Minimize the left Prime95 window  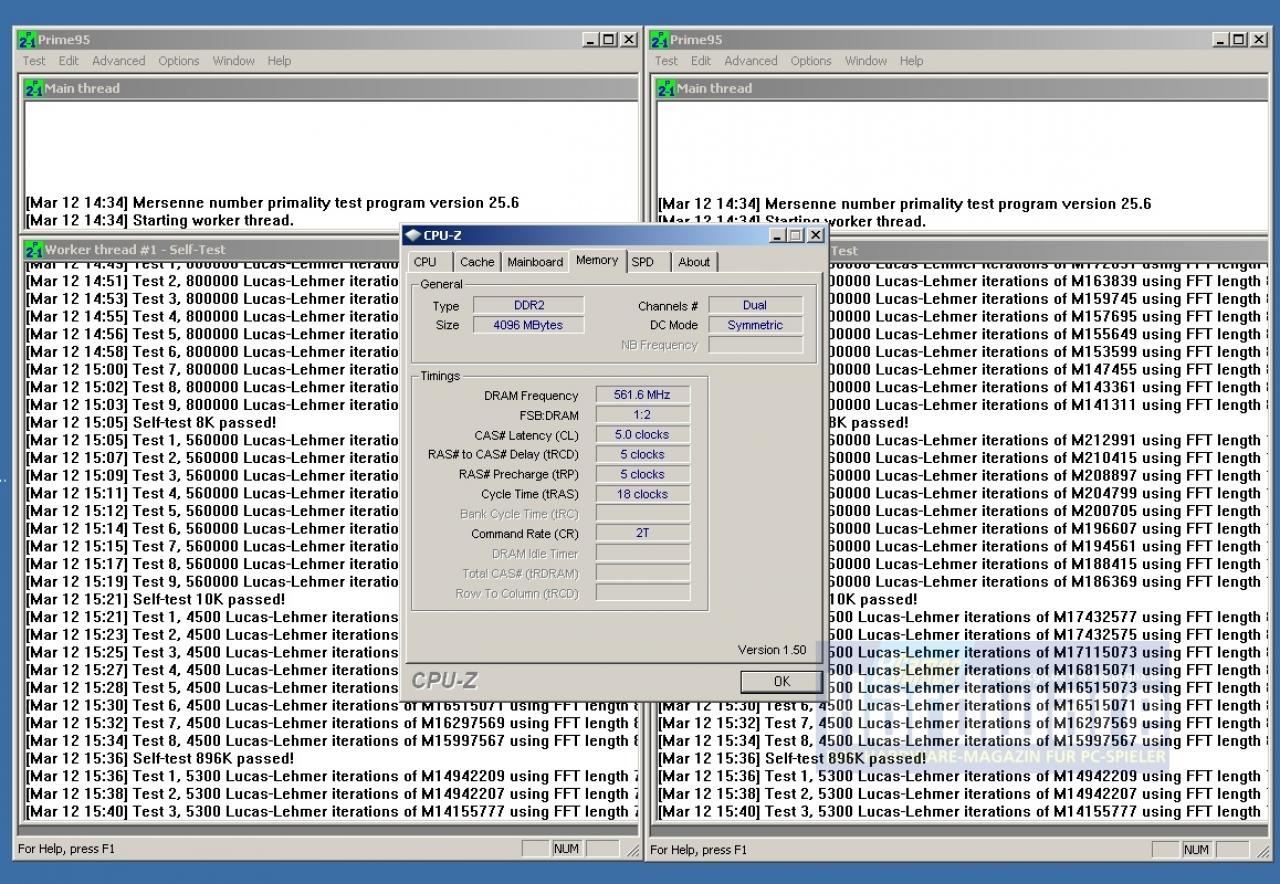coord(592,40)
